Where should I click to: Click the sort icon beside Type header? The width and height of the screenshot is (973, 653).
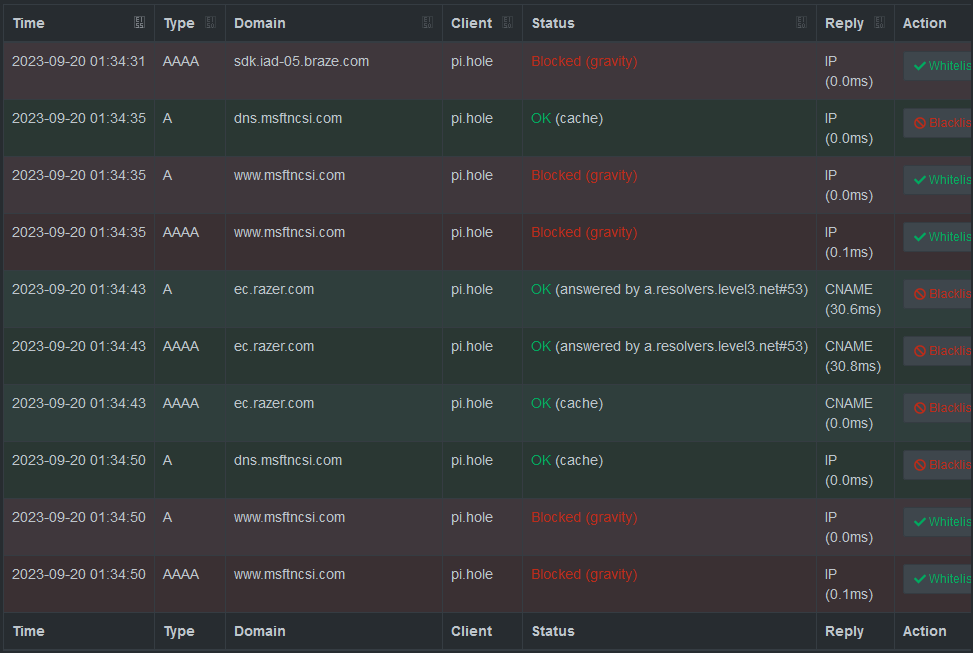210,23
